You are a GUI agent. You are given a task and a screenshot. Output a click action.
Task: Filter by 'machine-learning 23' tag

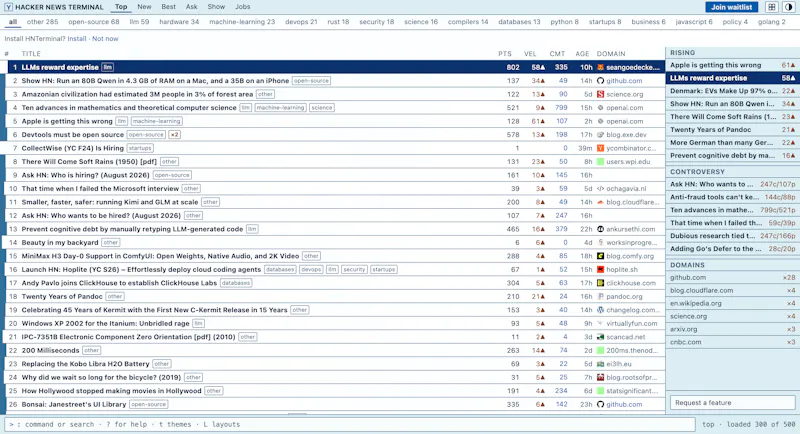(242, 22)
